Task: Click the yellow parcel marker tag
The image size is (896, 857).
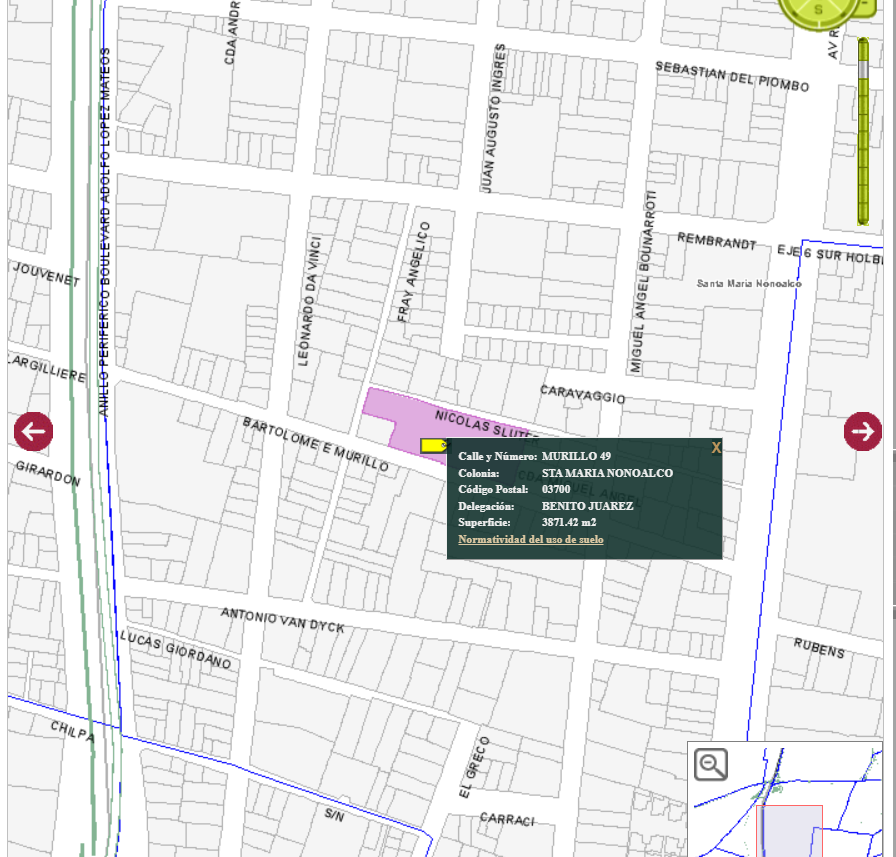Action: pos(434,446)
